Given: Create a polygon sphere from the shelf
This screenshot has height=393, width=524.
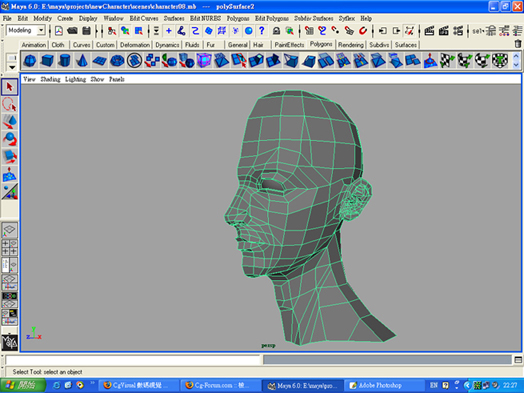Looking at the screenshot, I should (x=30, y=61).
